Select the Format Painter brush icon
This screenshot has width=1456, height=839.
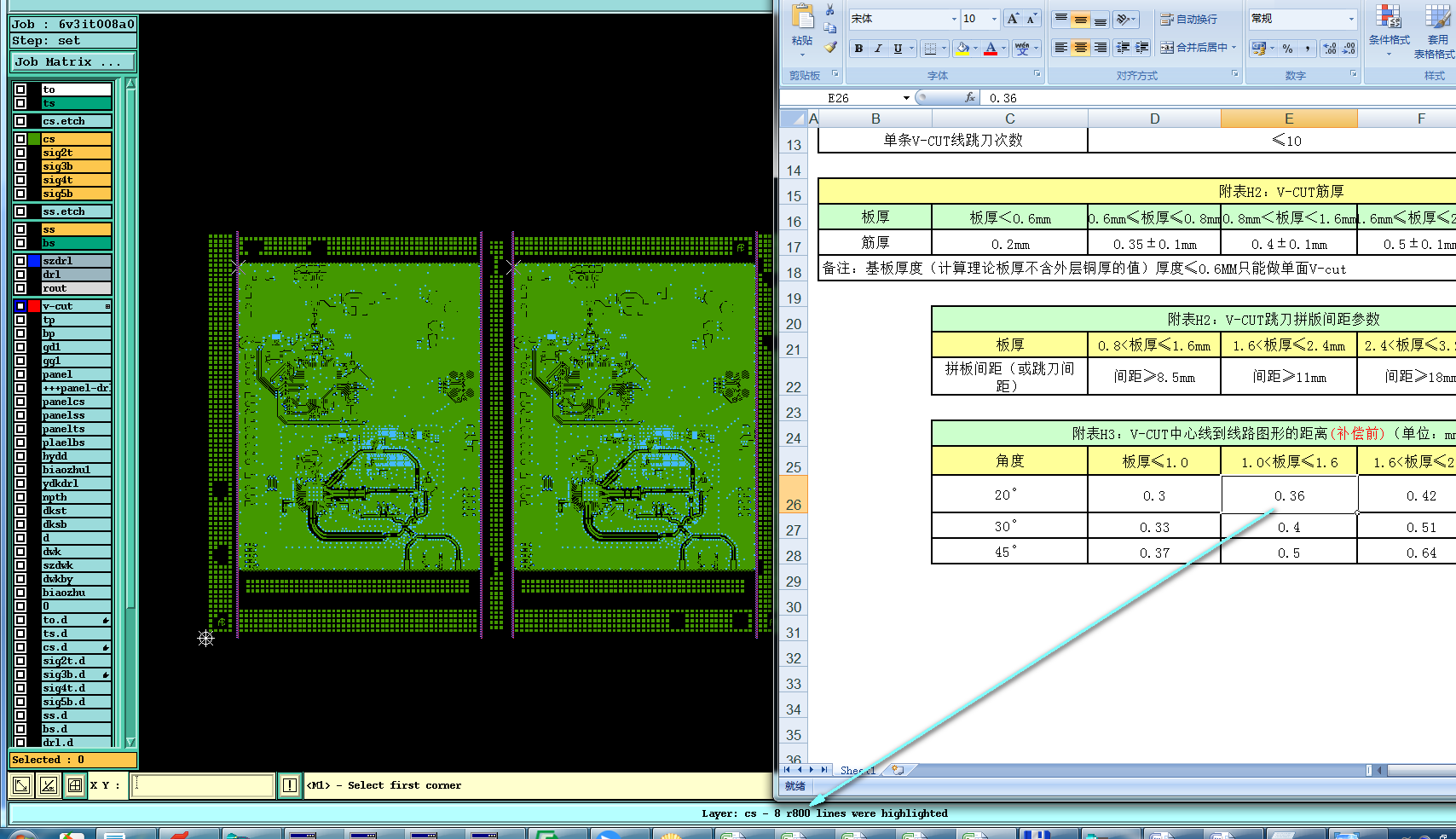pos(830,48)
